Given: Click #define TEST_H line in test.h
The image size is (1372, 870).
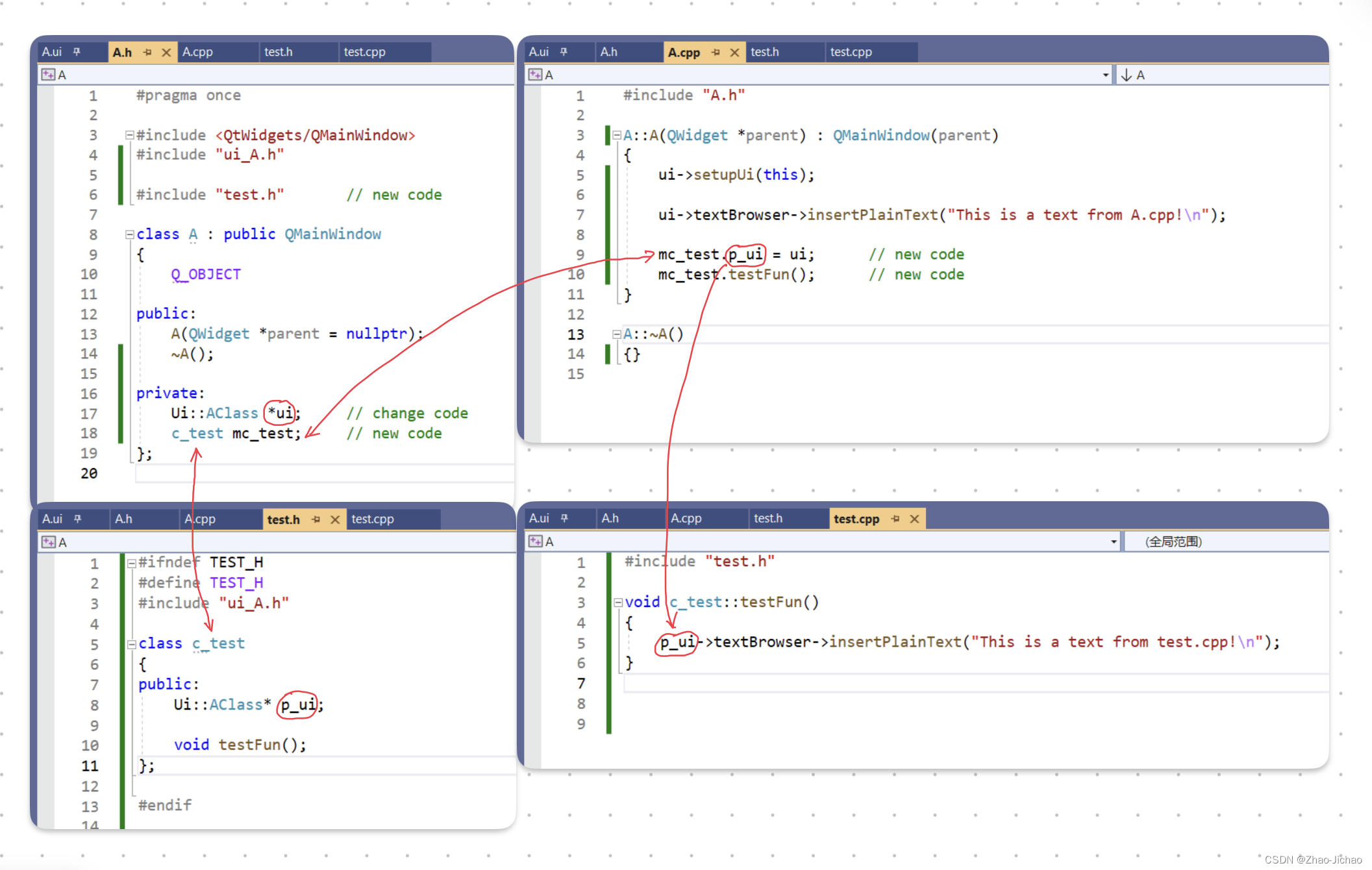Looking at the screenshot, I should coord(201,583).
